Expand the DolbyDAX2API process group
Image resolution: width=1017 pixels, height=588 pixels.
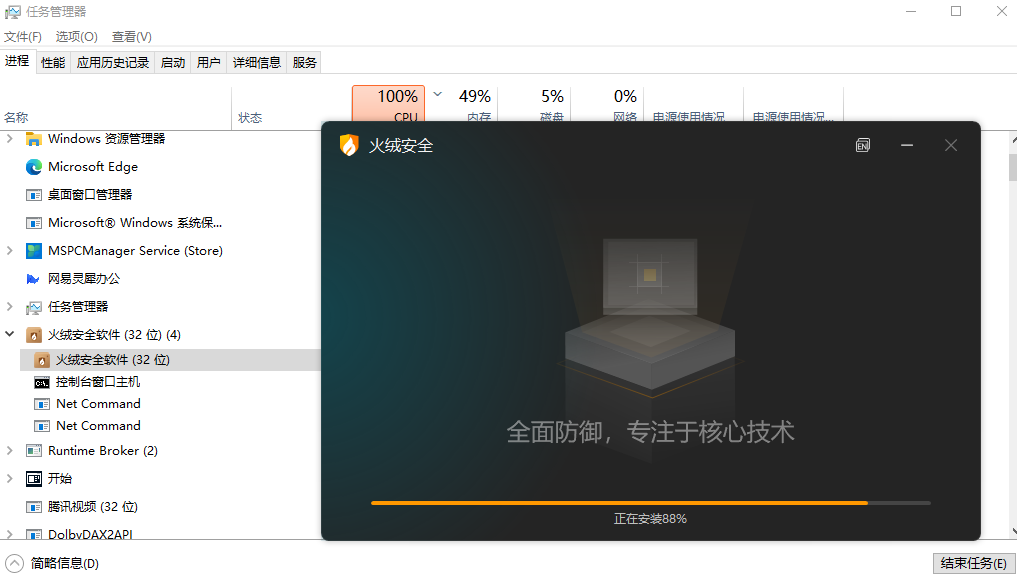[10, 534]
